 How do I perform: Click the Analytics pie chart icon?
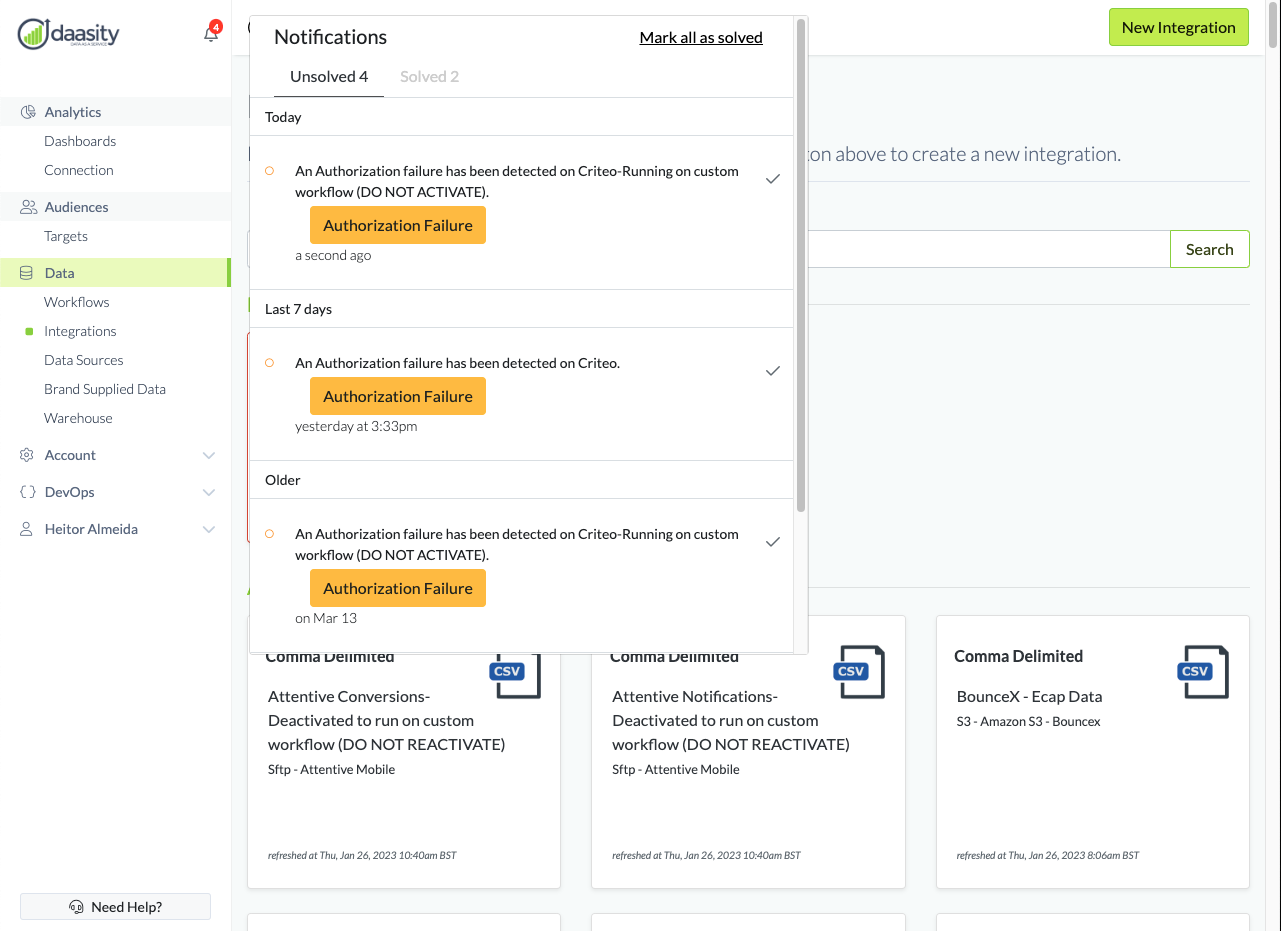(x=28, y=112)
